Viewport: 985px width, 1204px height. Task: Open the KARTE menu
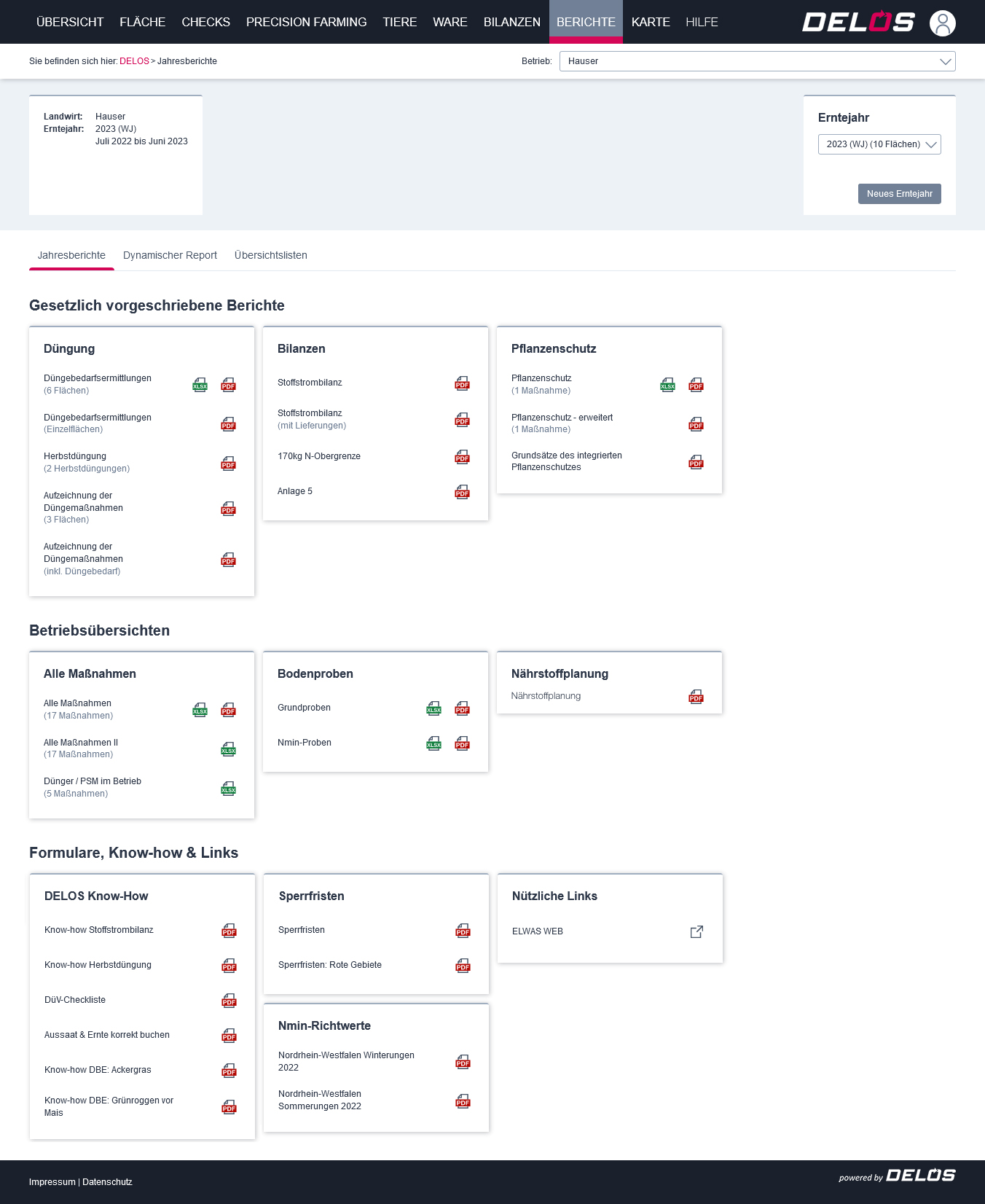click(x=651, y=22)
